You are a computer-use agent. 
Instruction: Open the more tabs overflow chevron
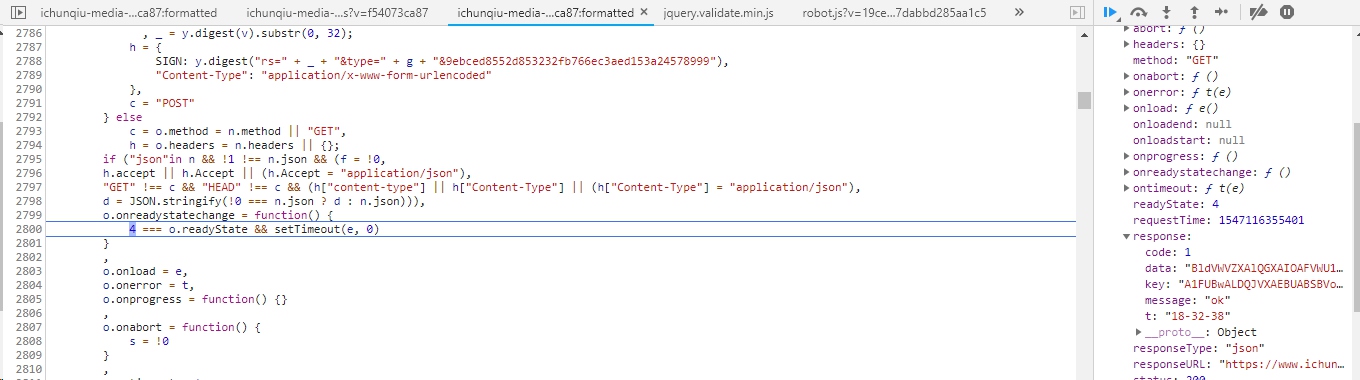pos(1019,13)
